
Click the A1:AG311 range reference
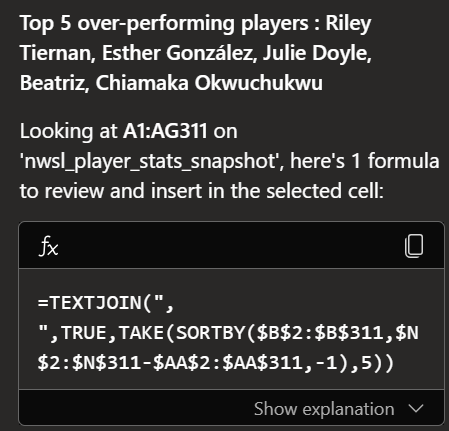click(x=165, y=131)
